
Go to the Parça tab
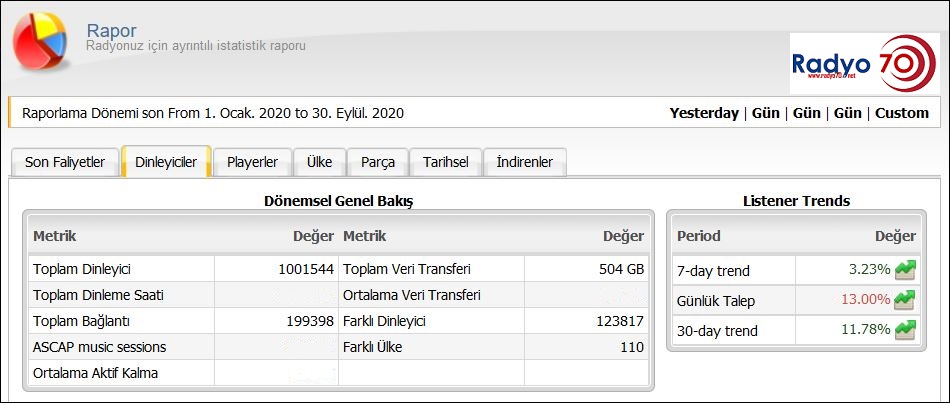click(x=378, y=162)
